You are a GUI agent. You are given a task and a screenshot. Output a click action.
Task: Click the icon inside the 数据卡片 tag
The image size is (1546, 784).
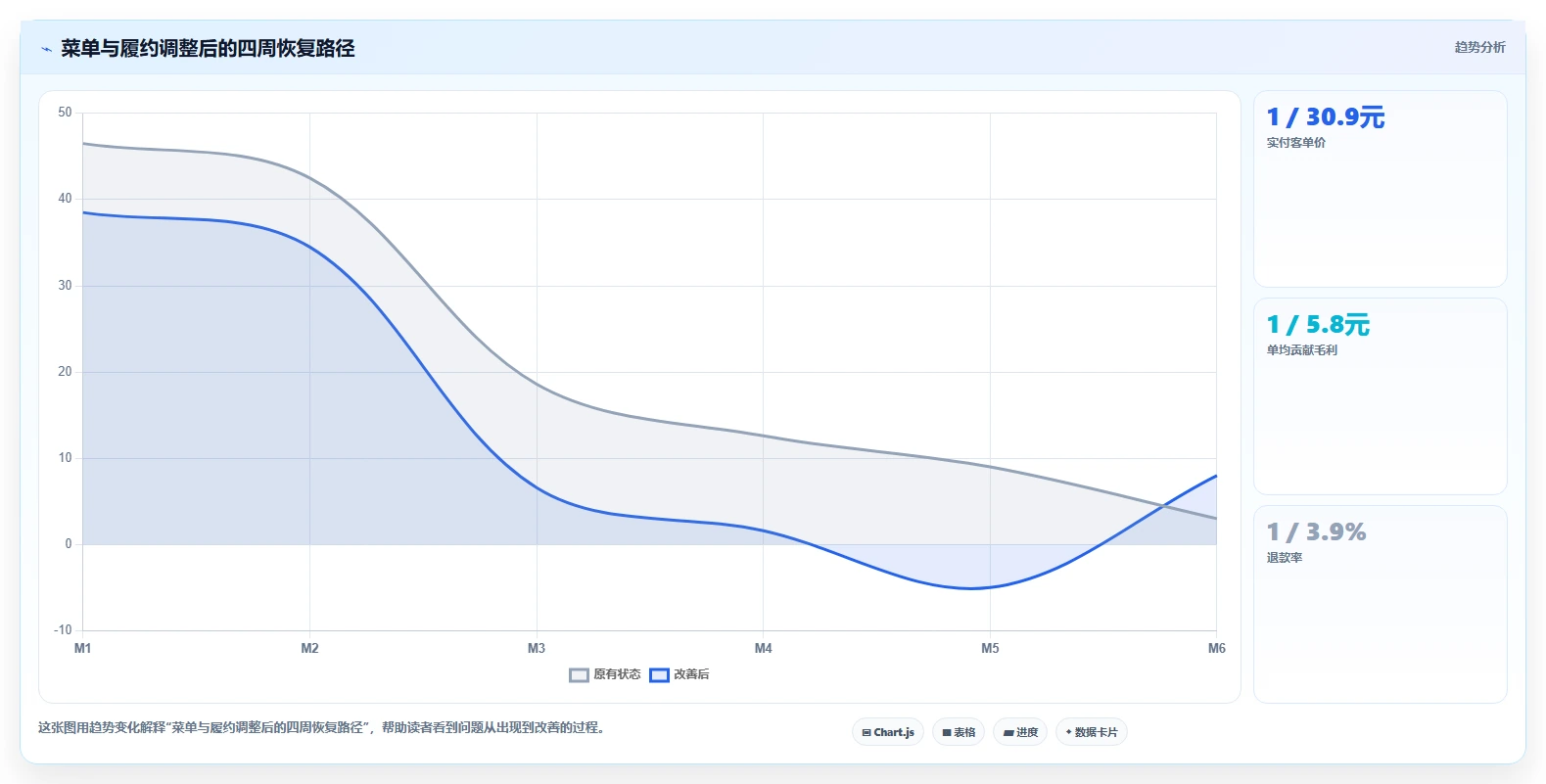pos(1069,732)
